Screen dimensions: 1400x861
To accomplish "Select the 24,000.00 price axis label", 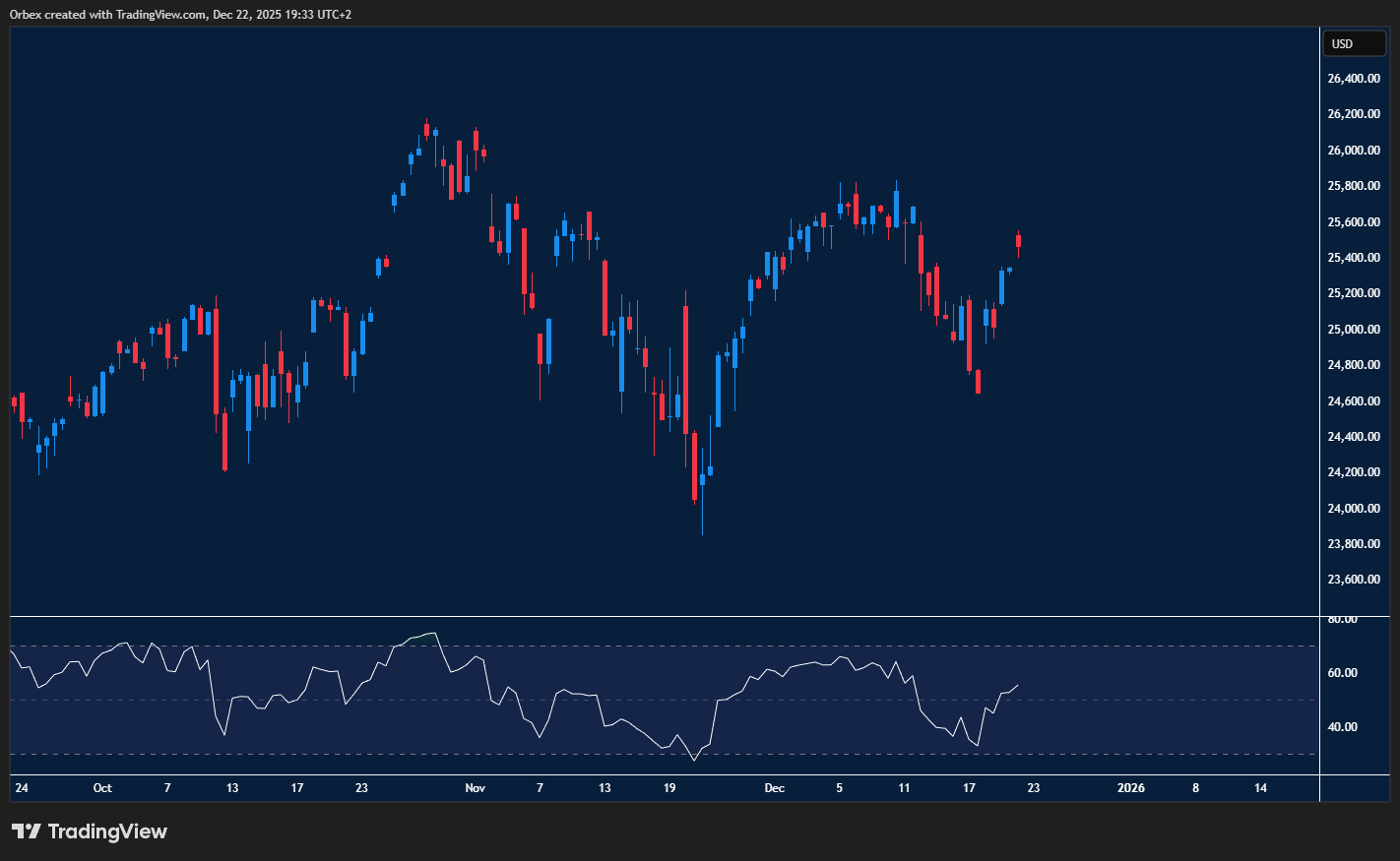I will [x=1353, y=509].
